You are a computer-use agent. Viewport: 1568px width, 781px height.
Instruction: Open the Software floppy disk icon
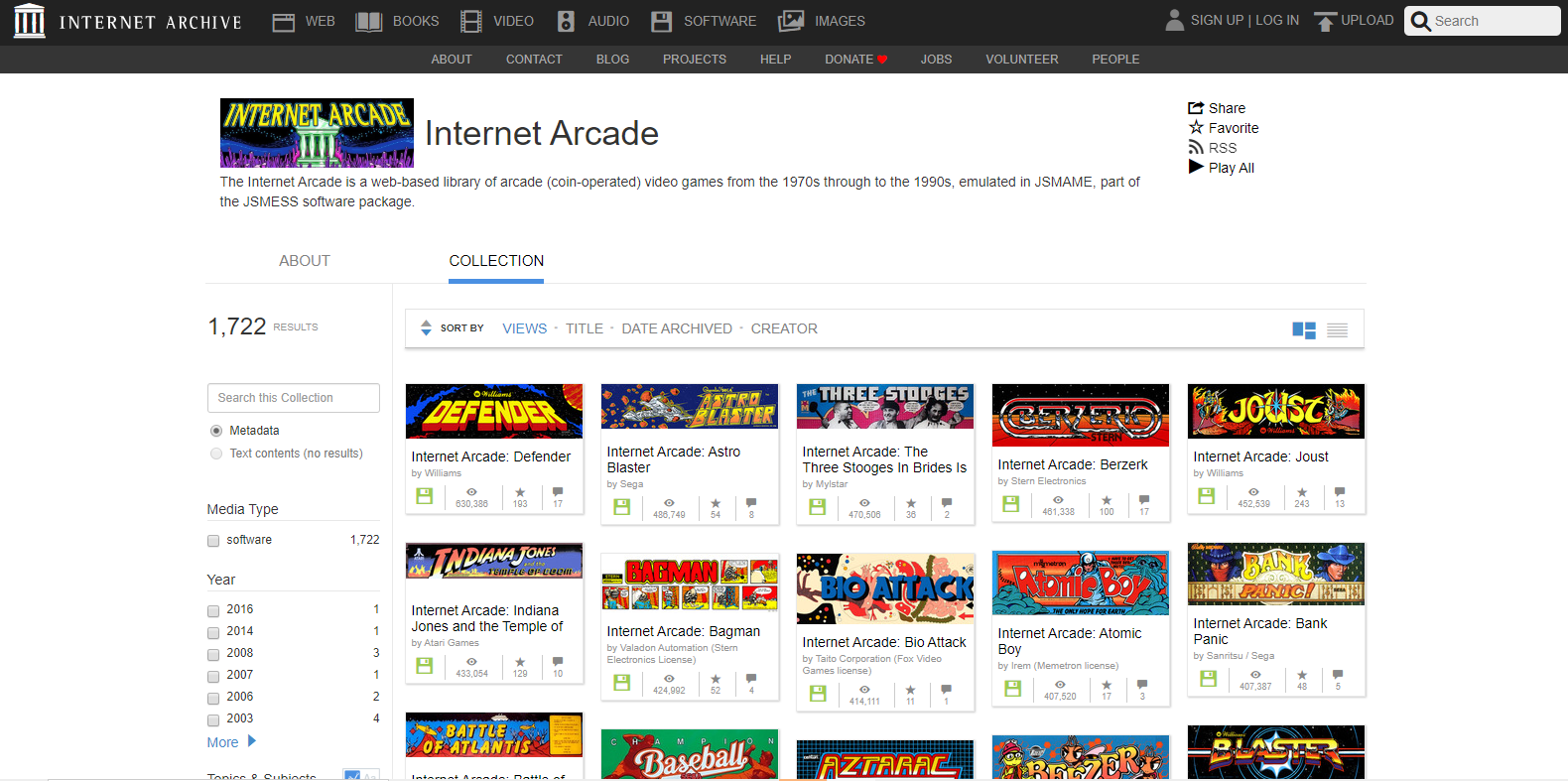662,22
